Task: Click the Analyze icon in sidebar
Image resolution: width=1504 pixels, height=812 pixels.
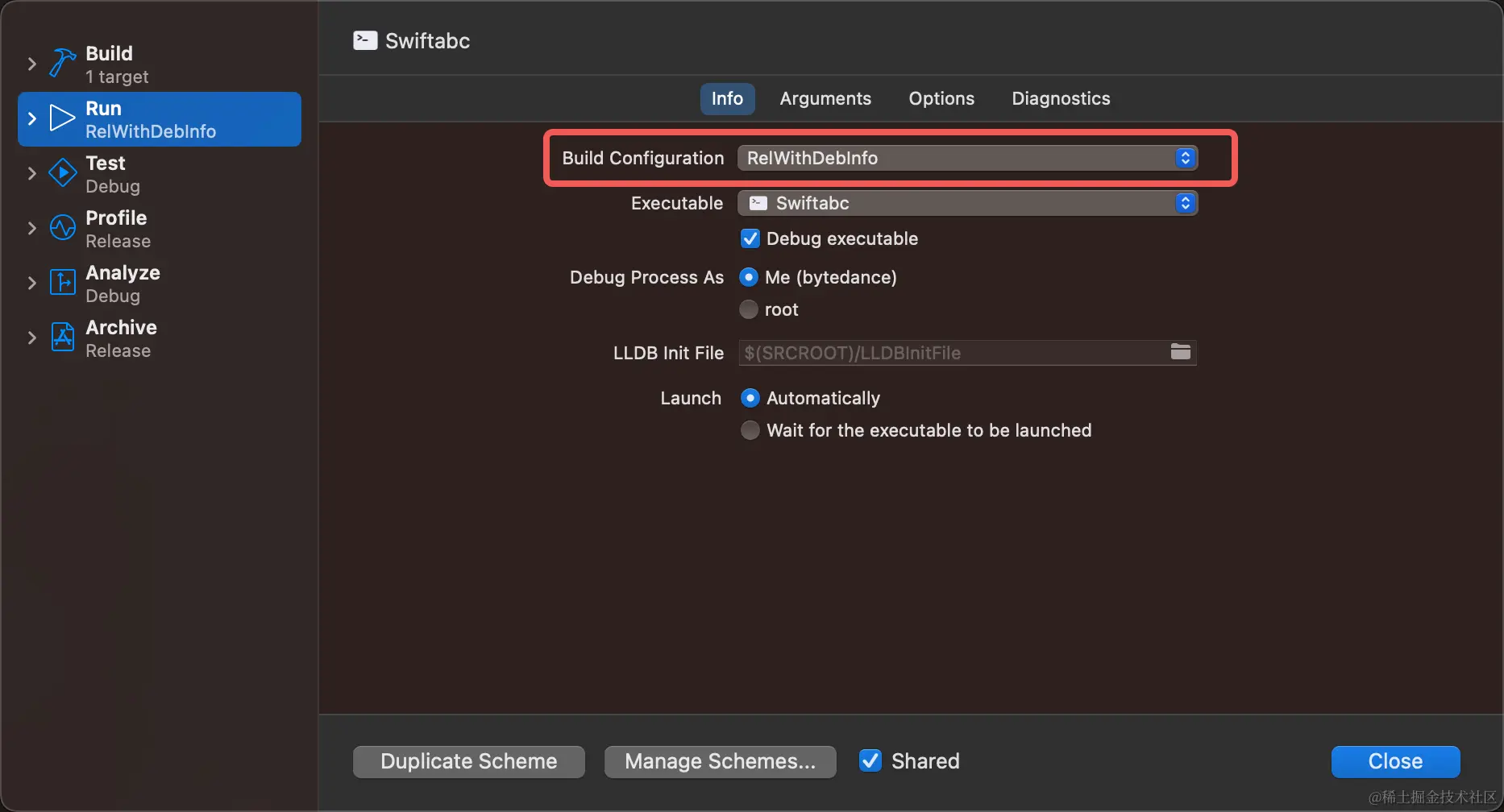Action: pos(63,283)
